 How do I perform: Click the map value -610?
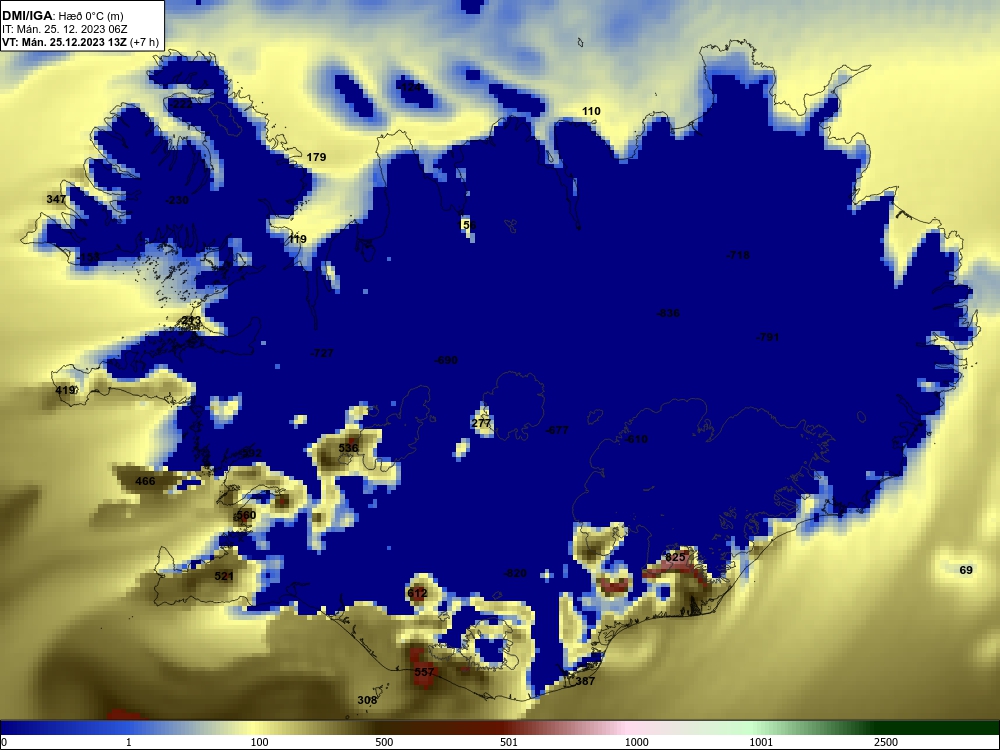pyautogui.click(x=636, y=439)
